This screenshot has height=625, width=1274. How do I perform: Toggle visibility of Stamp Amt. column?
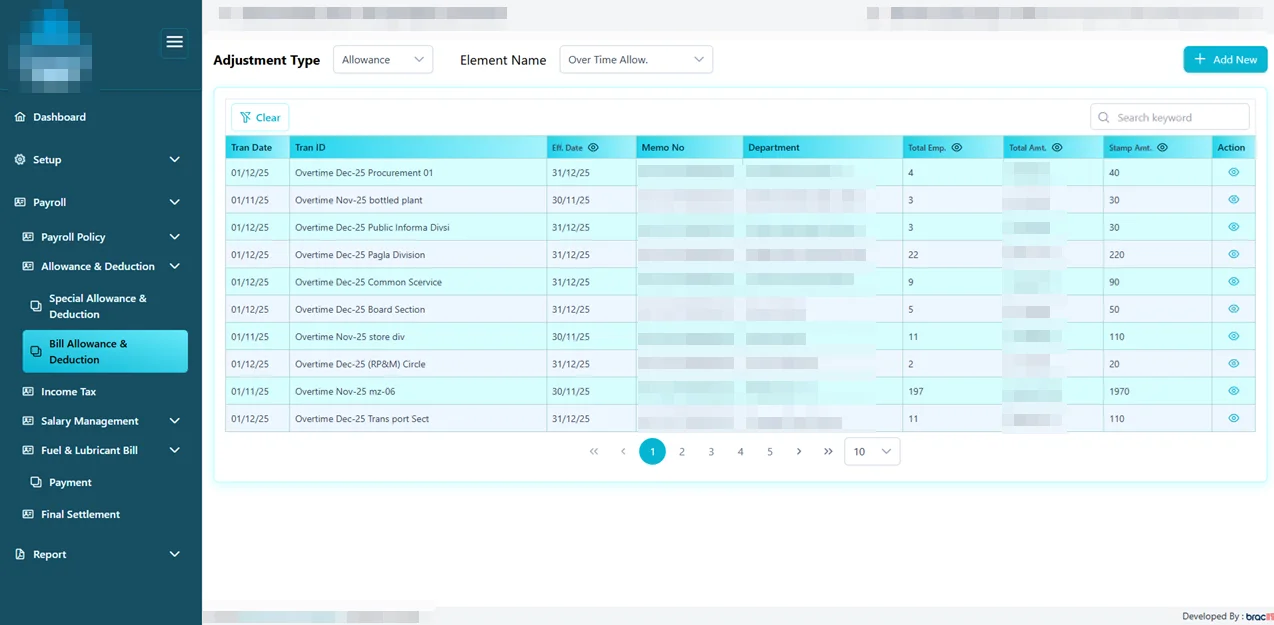pyautogui.click(x=1162, y=148)
